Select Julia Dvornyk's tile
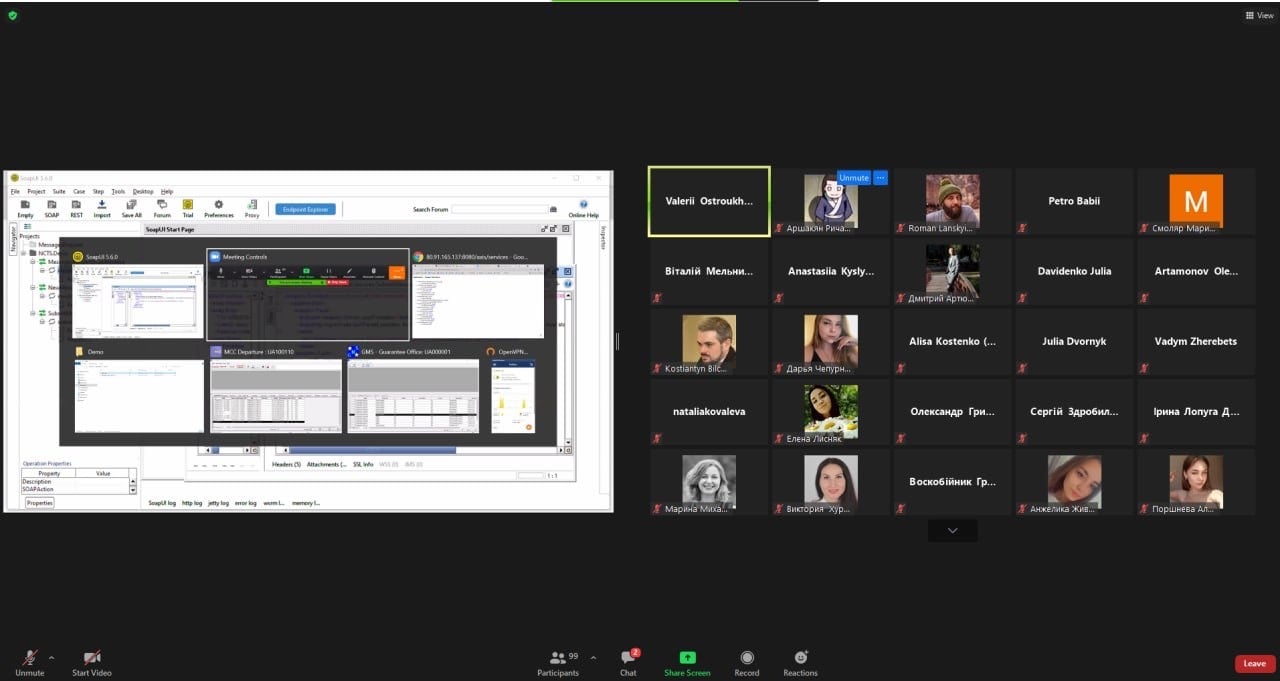The width and height of the screenshot is (1280, 681). (x=1074, y=342)
